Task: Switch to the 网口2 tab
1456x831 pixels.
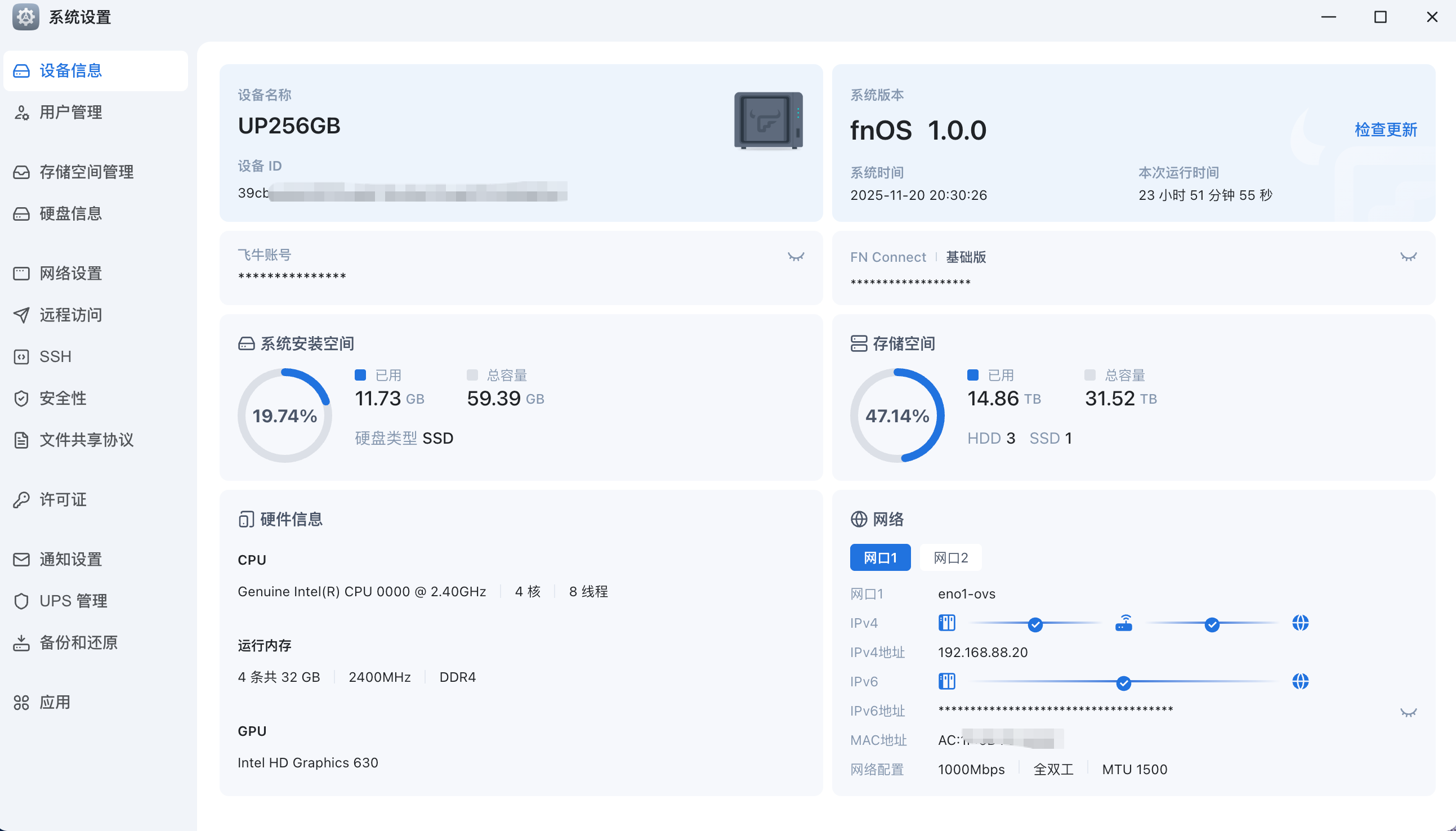Action: (x=950, y=557)
